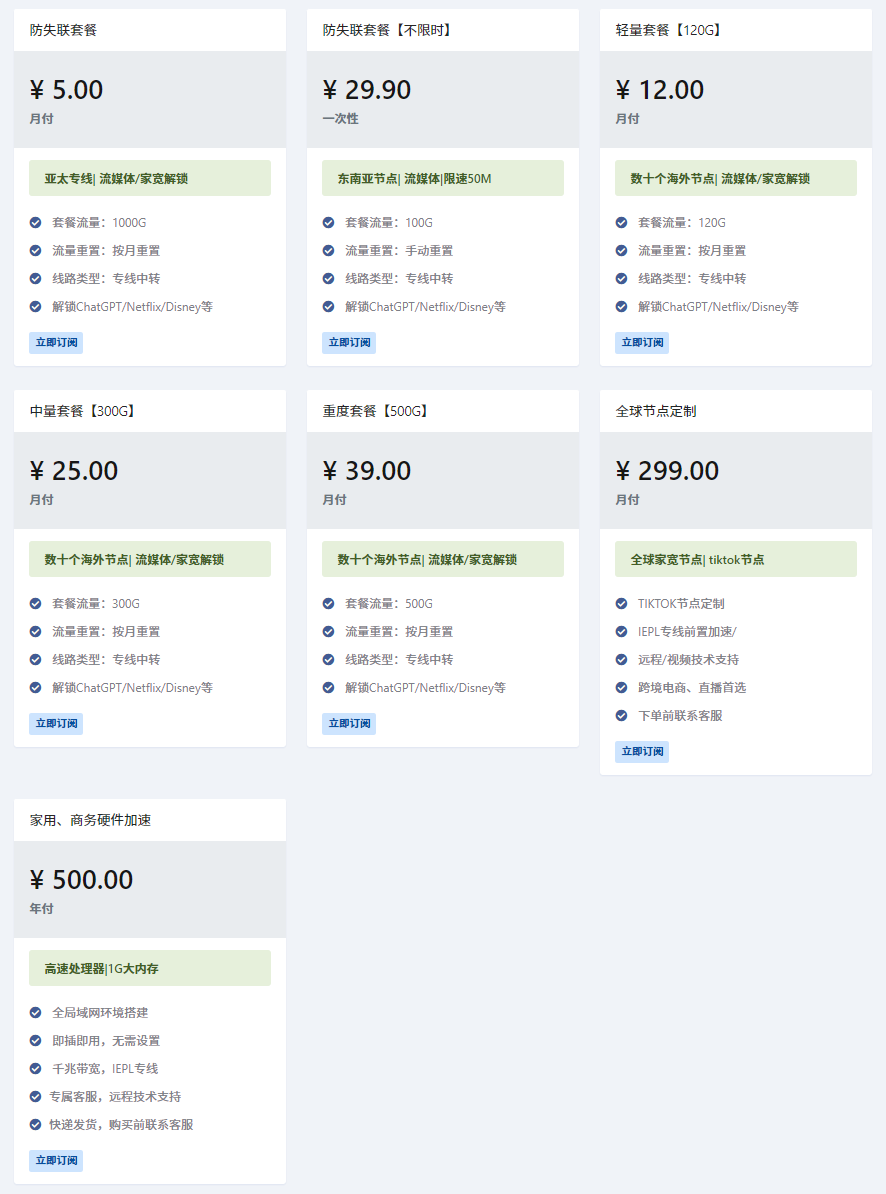Image resolution: width=886 pixels, height=1194 pixels.
Task: Click the 亚太专线| 流媒体/家宽解锁 banner
Action: click(x=150, y=178)
